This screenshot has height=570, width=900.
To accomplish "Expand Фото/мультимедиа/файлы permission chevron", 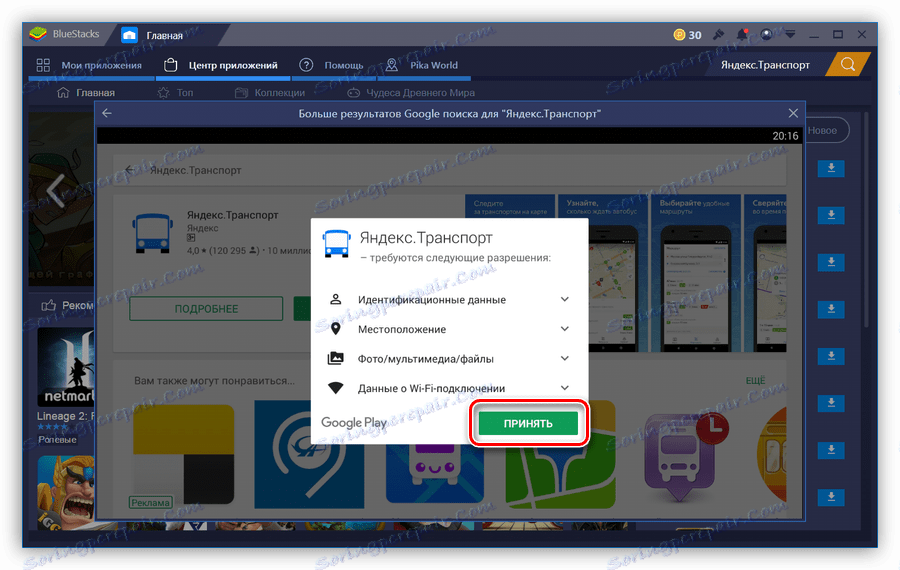I will click(x=565, y=358).
